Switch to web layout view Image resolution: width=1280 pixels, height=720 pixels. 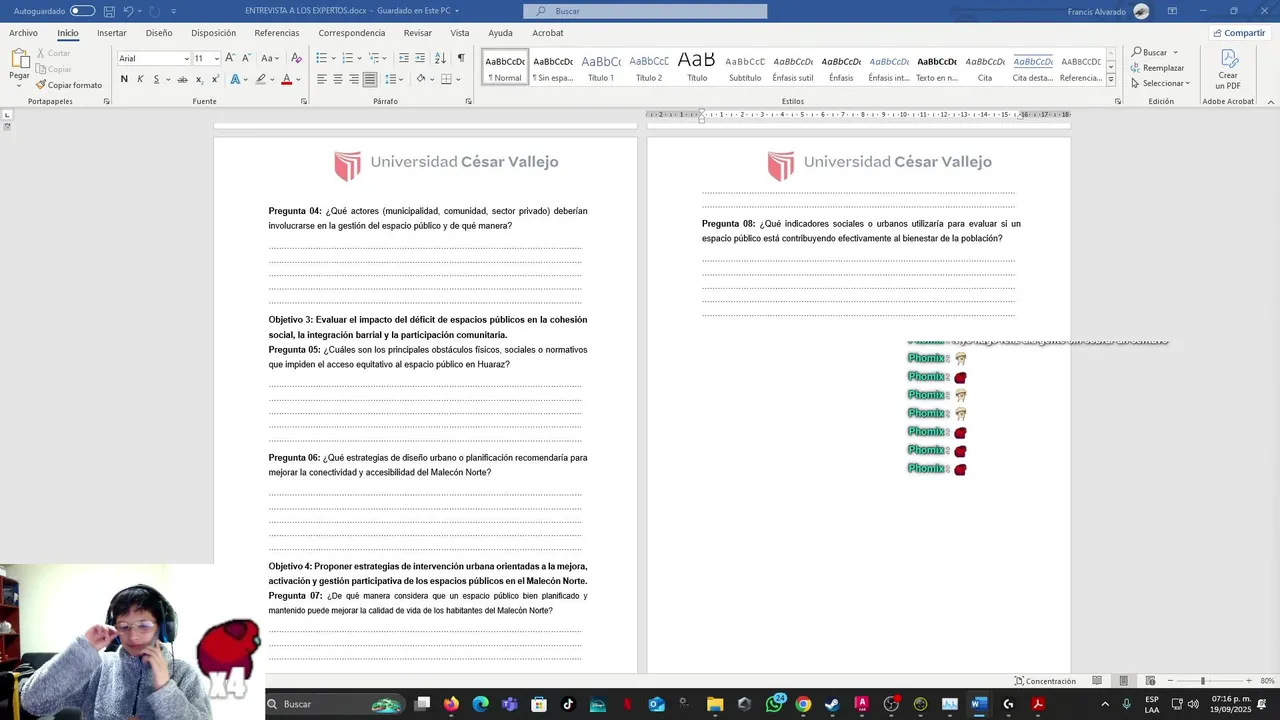click(x=1150, y=681)
